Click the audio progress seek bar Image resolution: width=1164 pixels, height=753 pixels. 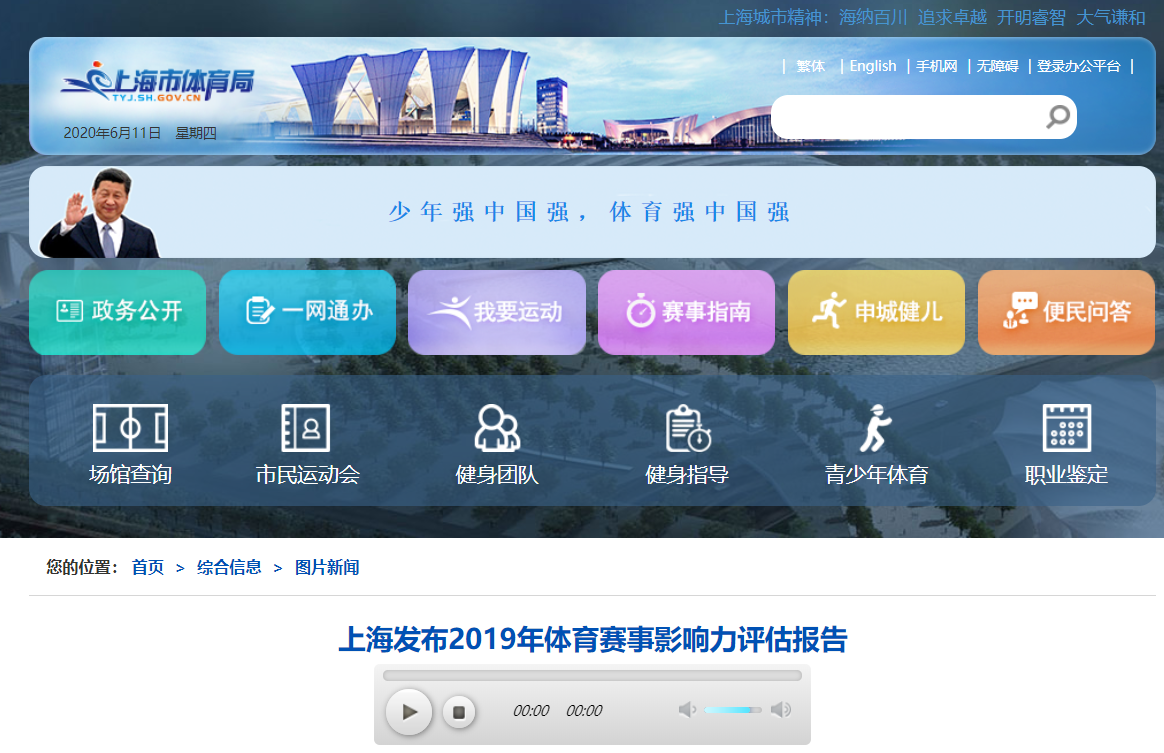pyautogui.click(x=592, y=675)
